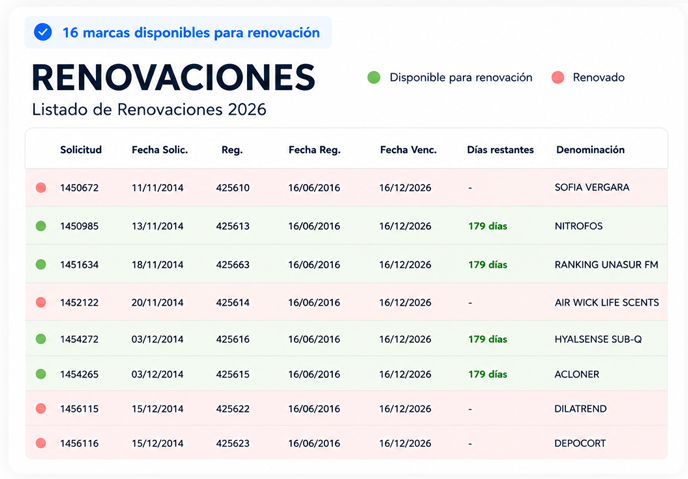Select the red status dot for DEPOCORT
This screenshot has height=479, width=688.
(x=41, y=443)
